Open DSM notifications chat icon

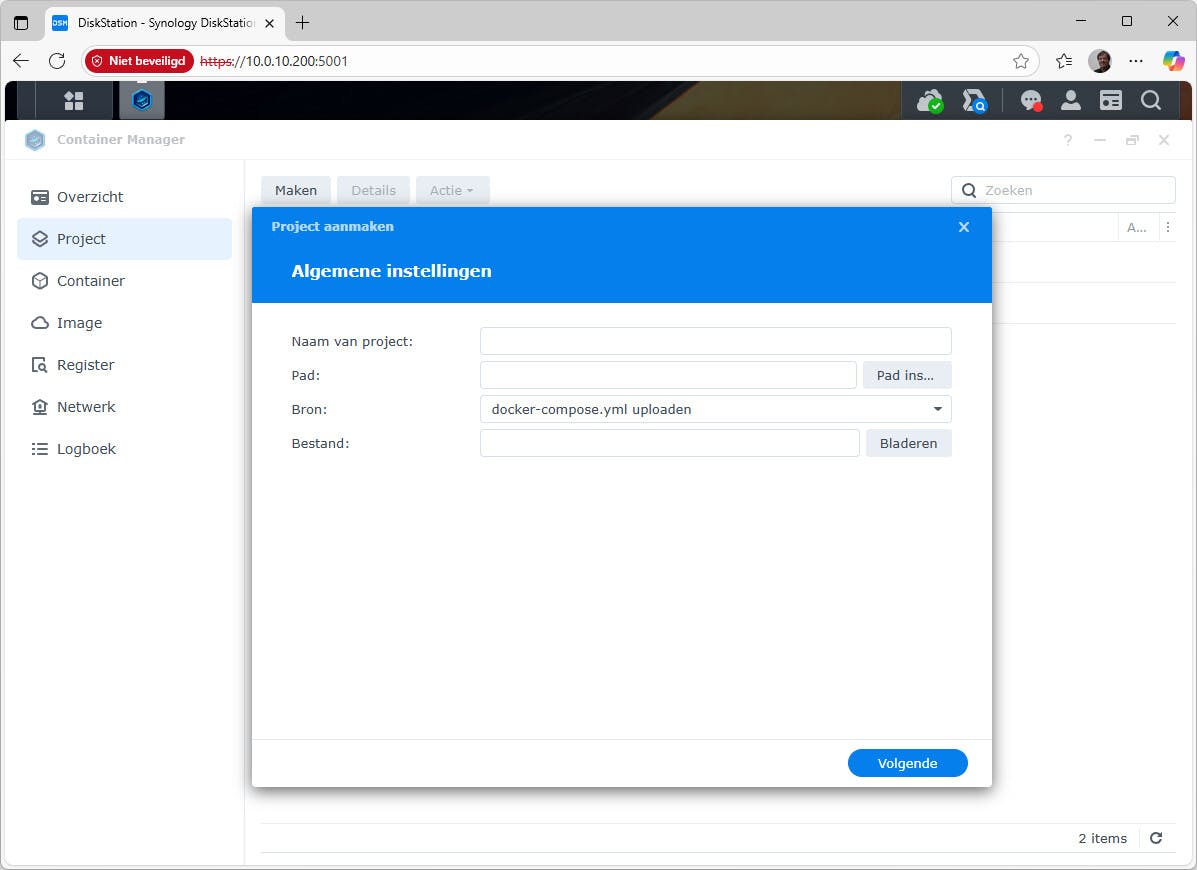[x=1031, y=100]
